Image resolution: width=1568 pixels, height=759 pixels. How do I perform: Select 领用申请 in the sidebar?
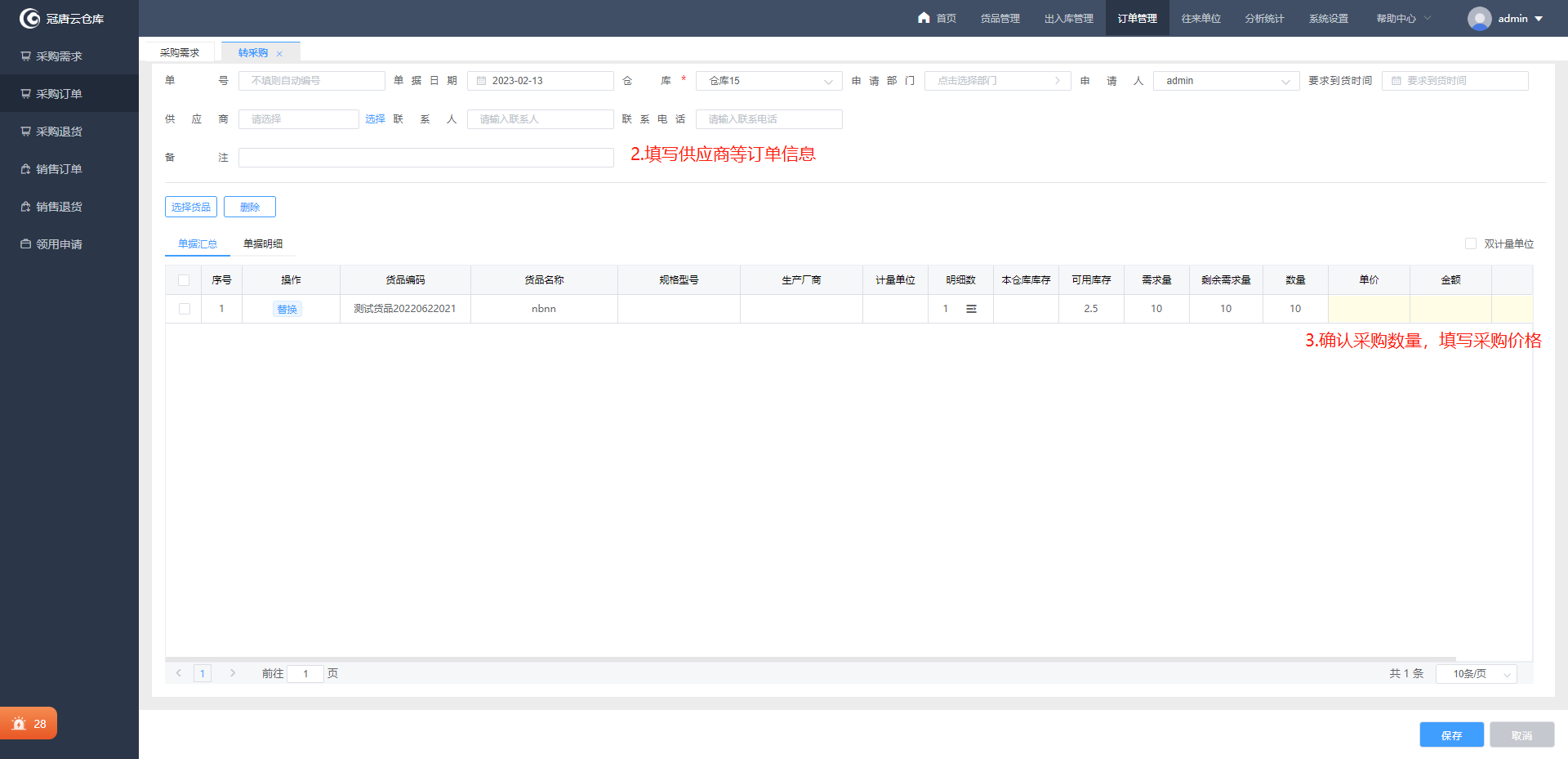(x=69, y=244)
